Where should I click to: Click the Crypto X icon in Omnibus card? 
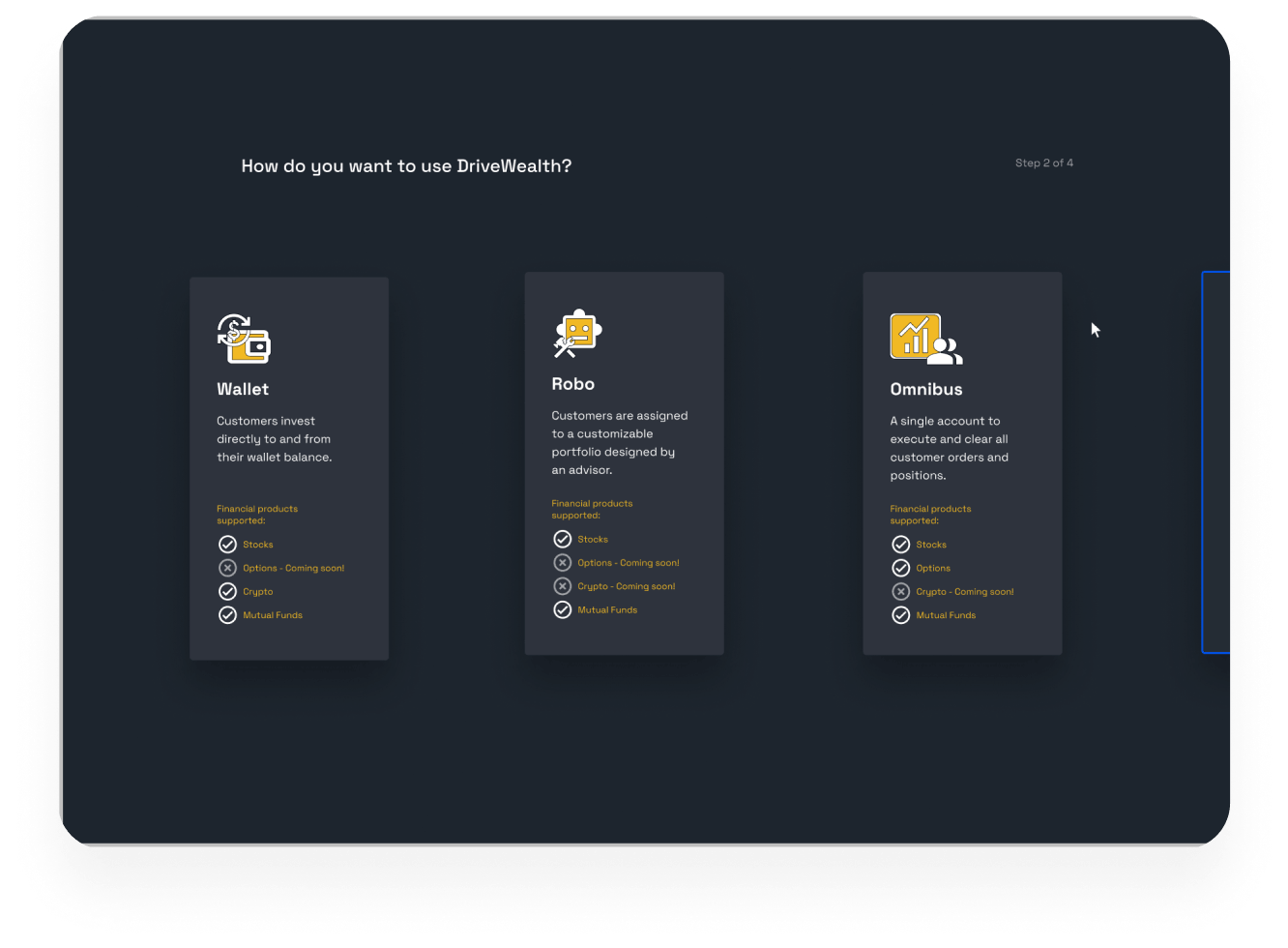point(900,591)
